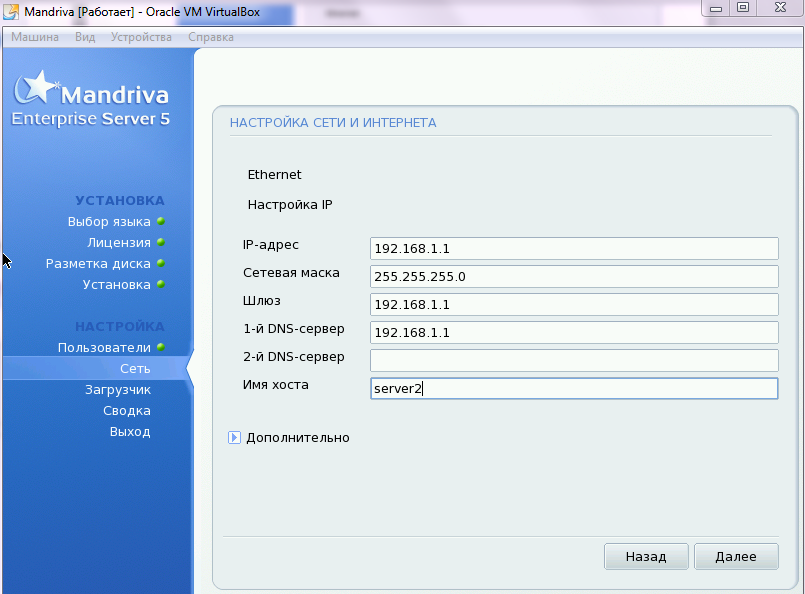Click green dot beside Разметка диска
805x594 pixels.
pyautogui.click(x=161, y=263)
